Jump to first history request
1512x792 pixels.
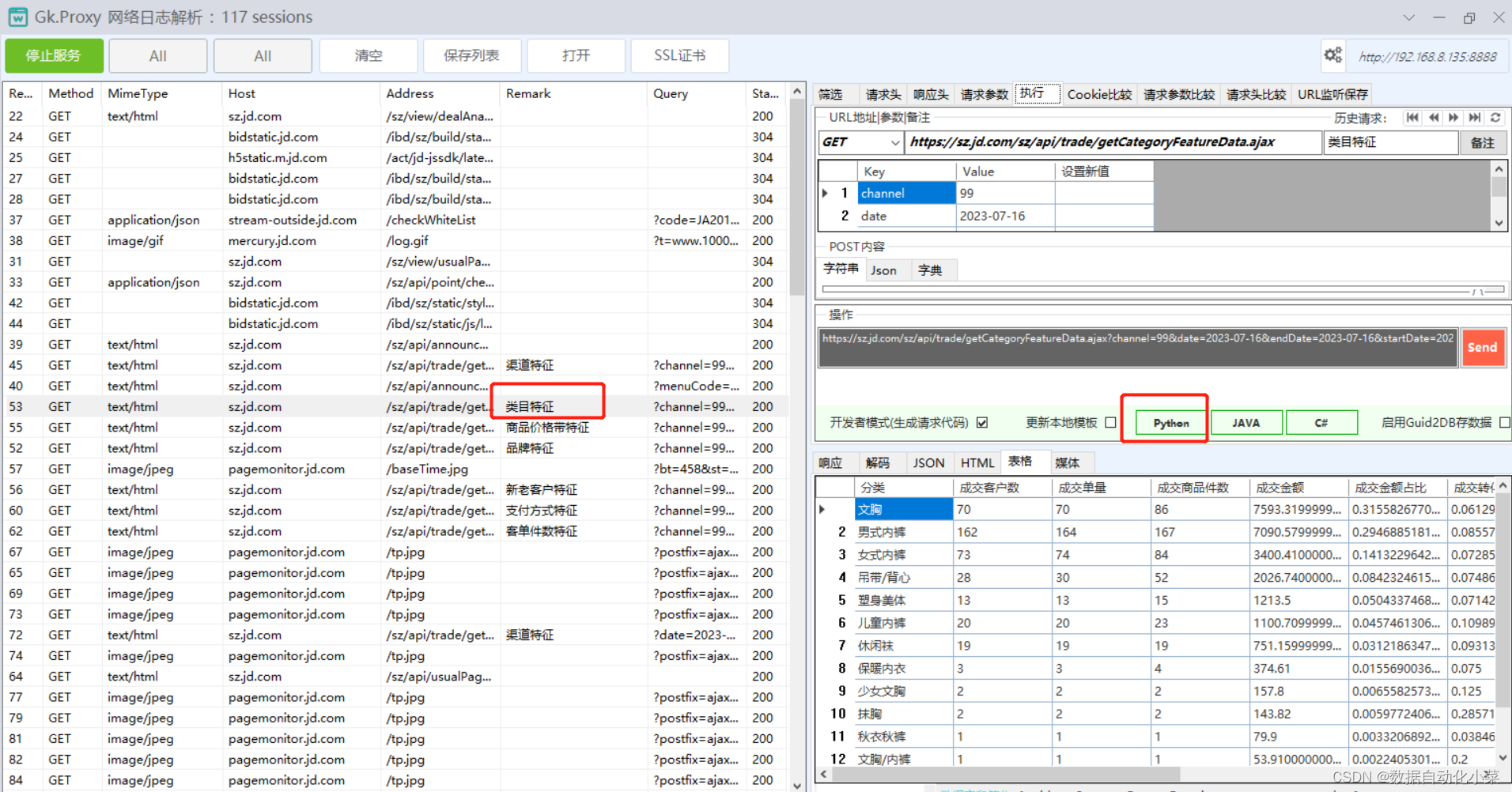click(1412, 117)
